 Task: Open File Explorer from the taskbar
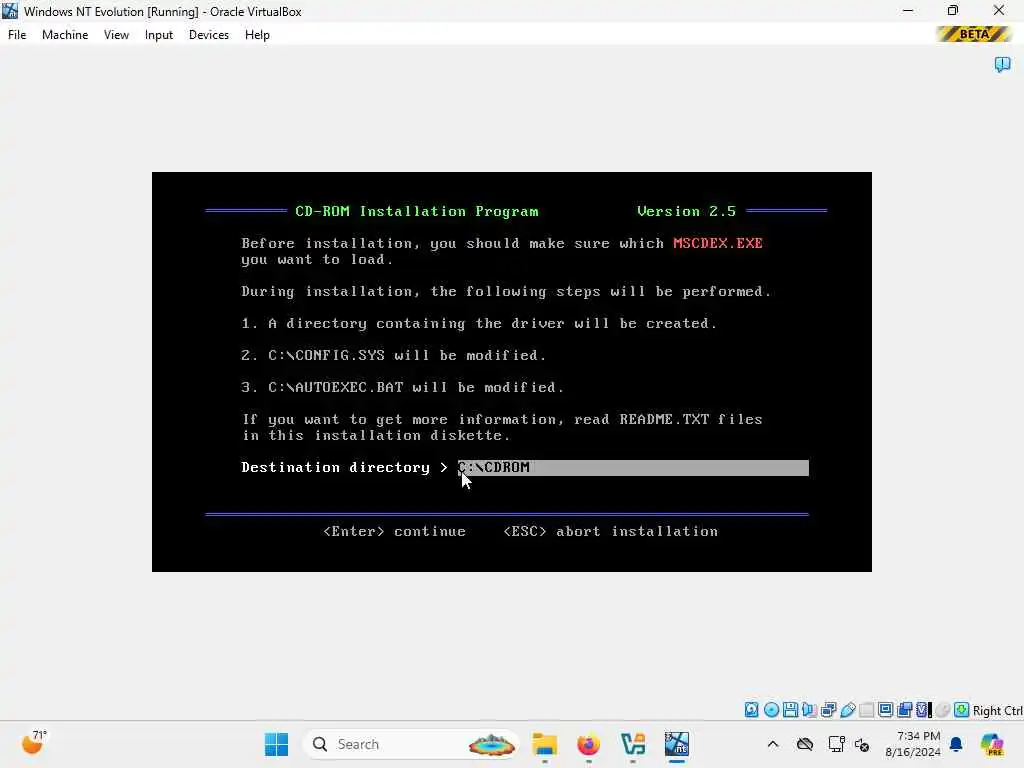(545, 744)
